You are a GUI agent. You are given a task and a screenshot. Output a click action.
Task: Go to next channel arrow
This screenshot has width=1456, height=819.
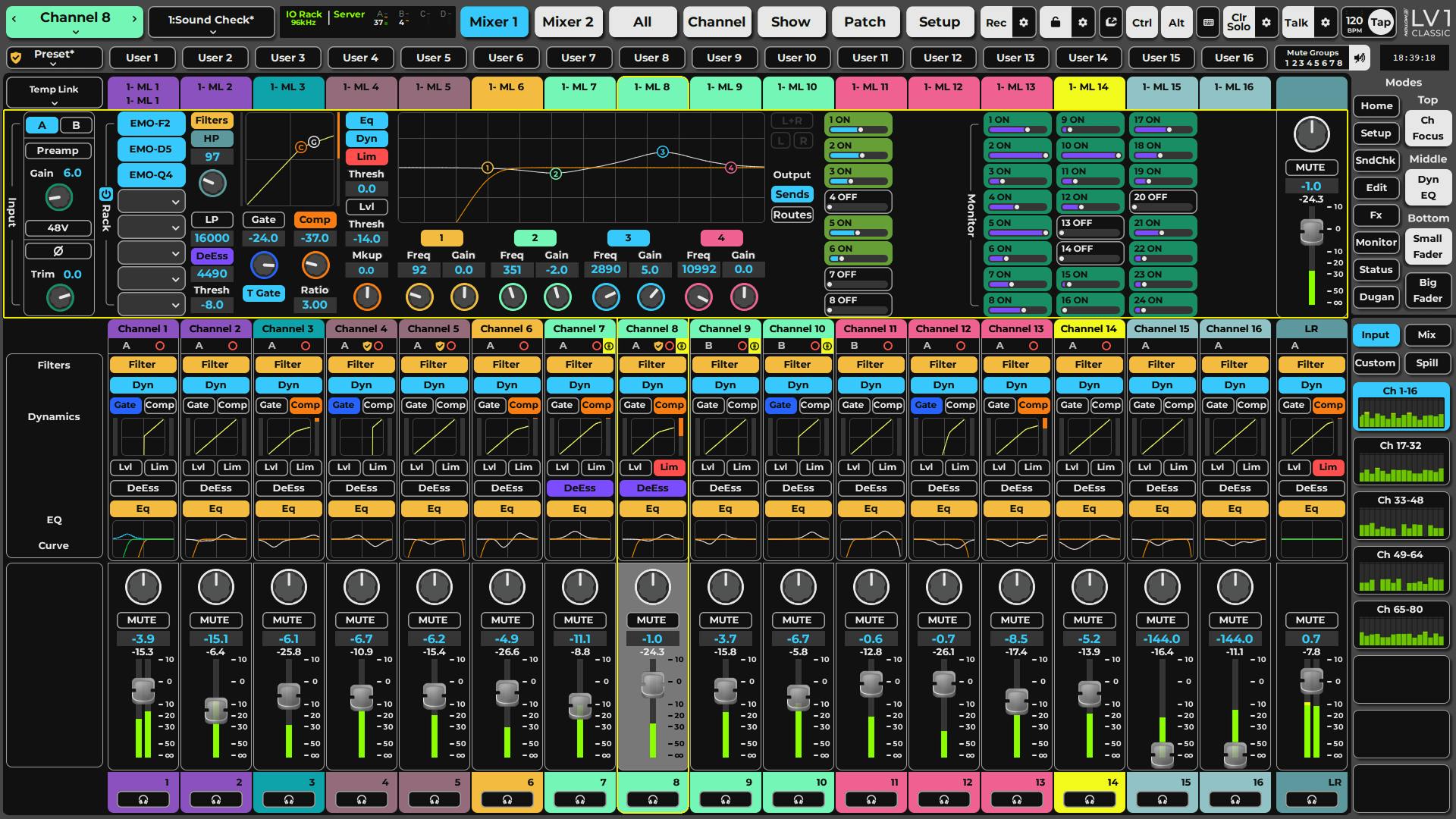coord(134,18)
